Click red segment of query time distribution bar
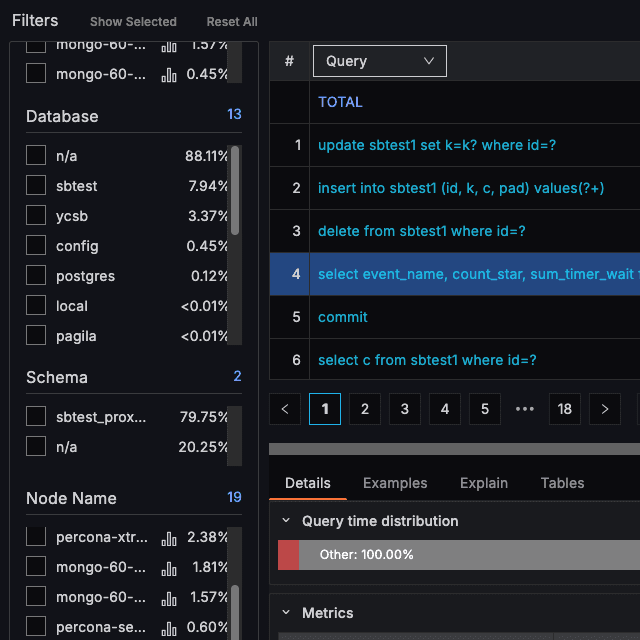Screen dimensions: 640x640 (x=288, y=554)
